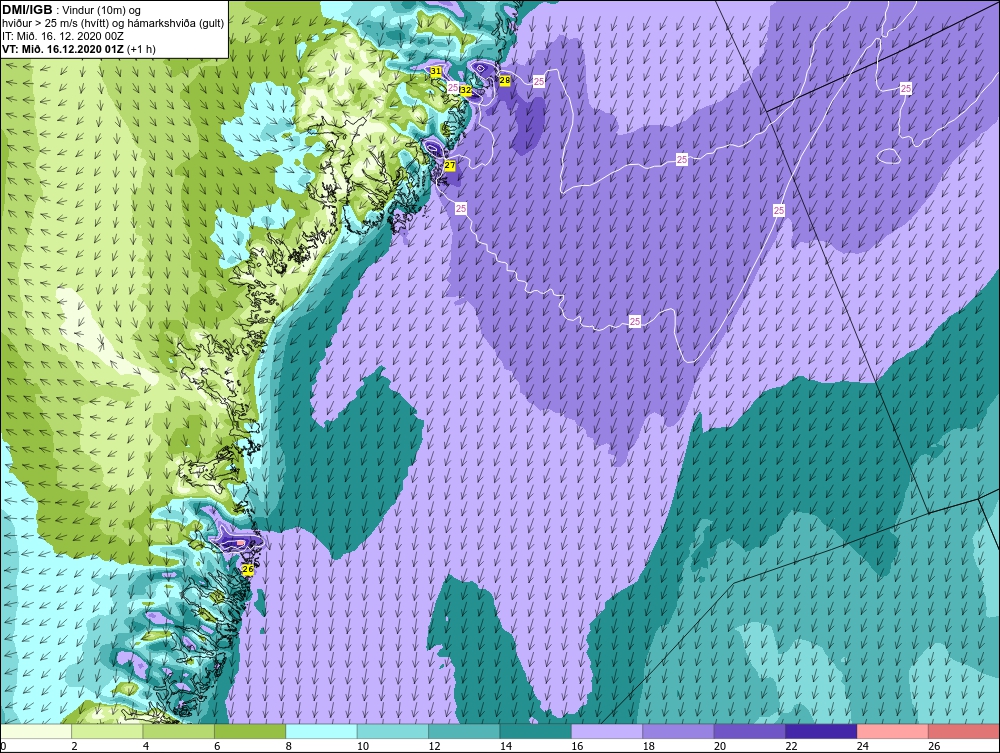This screenshot has width=1000, height=753.
Task: Pick the 4–6 m/s green legend swatch
Action: [x=179, y=731]
